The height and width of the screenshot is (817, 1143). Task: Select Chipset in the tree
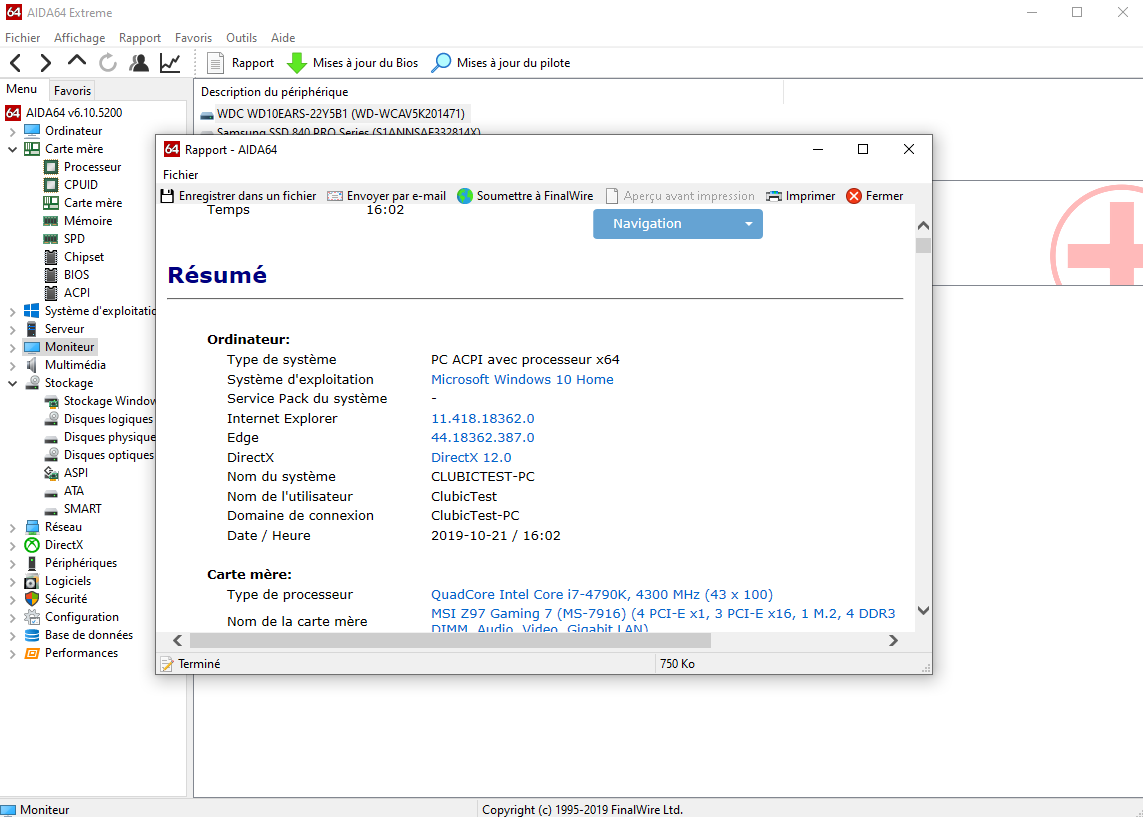pos(83,257)
